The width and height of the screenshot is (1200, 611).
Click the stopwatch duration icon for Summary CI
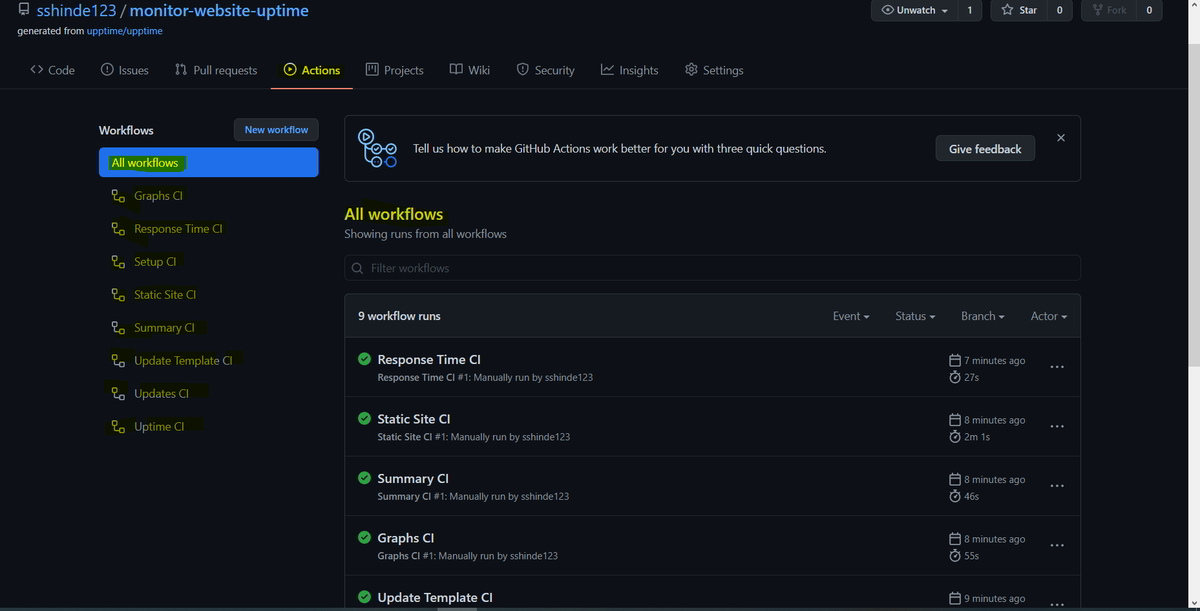(955, 496)
